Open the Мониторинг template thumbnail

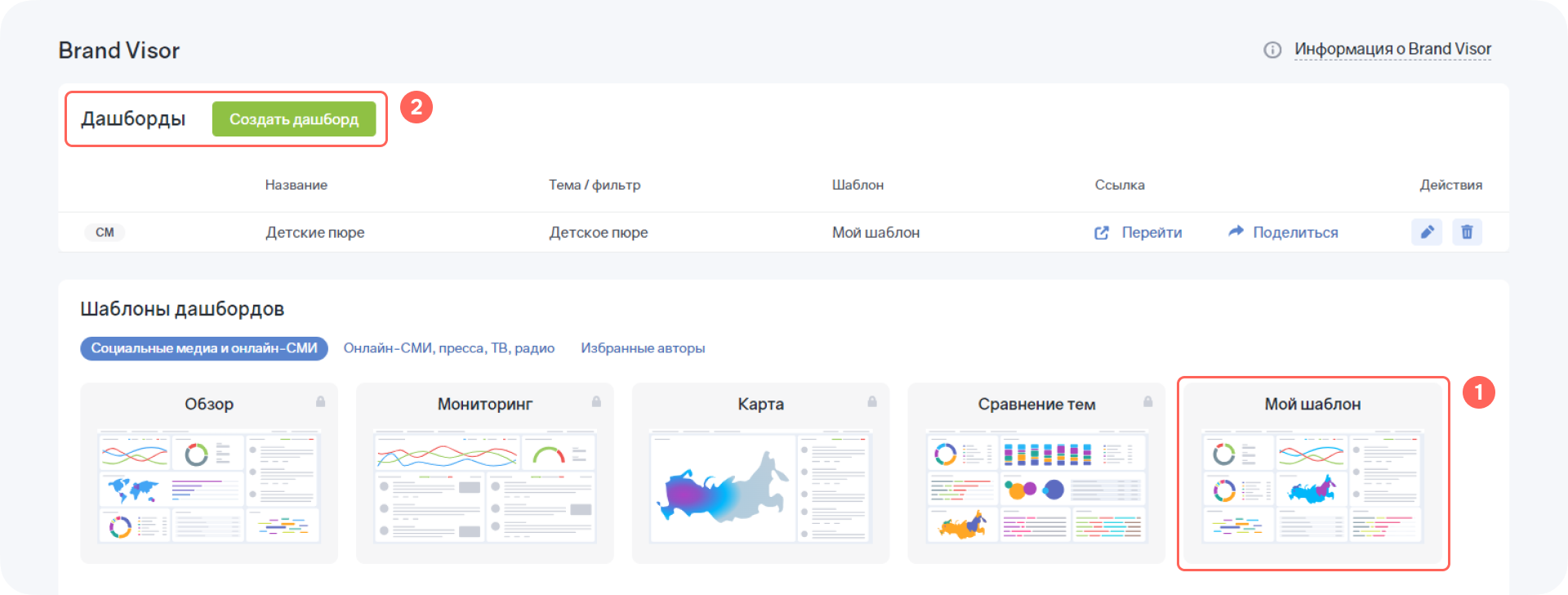coord(485,486)
